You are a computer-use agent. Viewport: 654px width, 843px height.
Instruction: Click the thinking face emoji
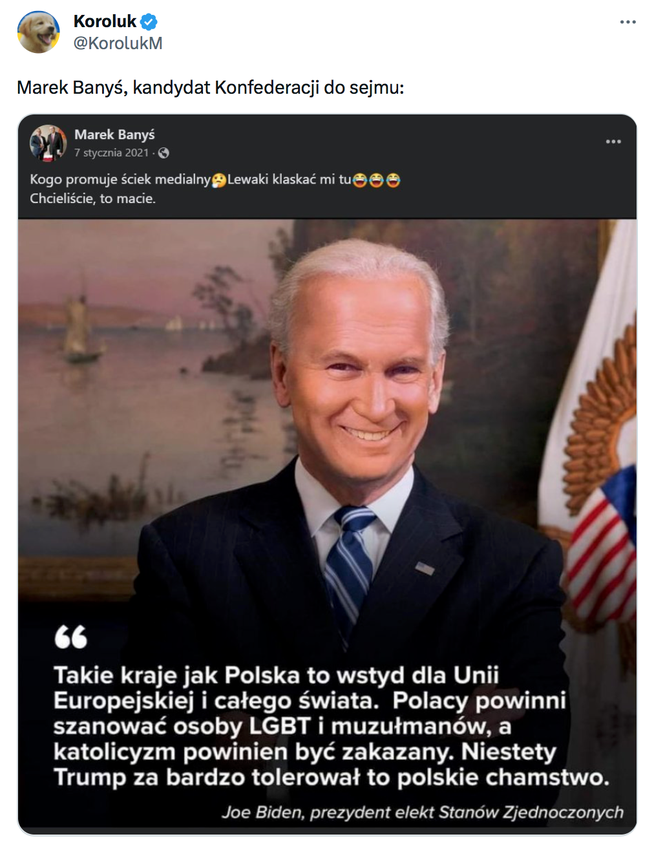coord(218,180)
